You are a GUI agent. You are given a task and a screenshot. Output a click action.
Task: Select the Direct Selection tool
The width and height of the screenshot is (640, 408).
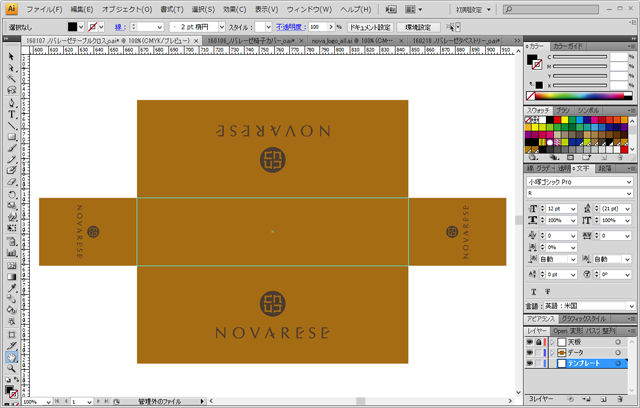click(x=11, y=68)
